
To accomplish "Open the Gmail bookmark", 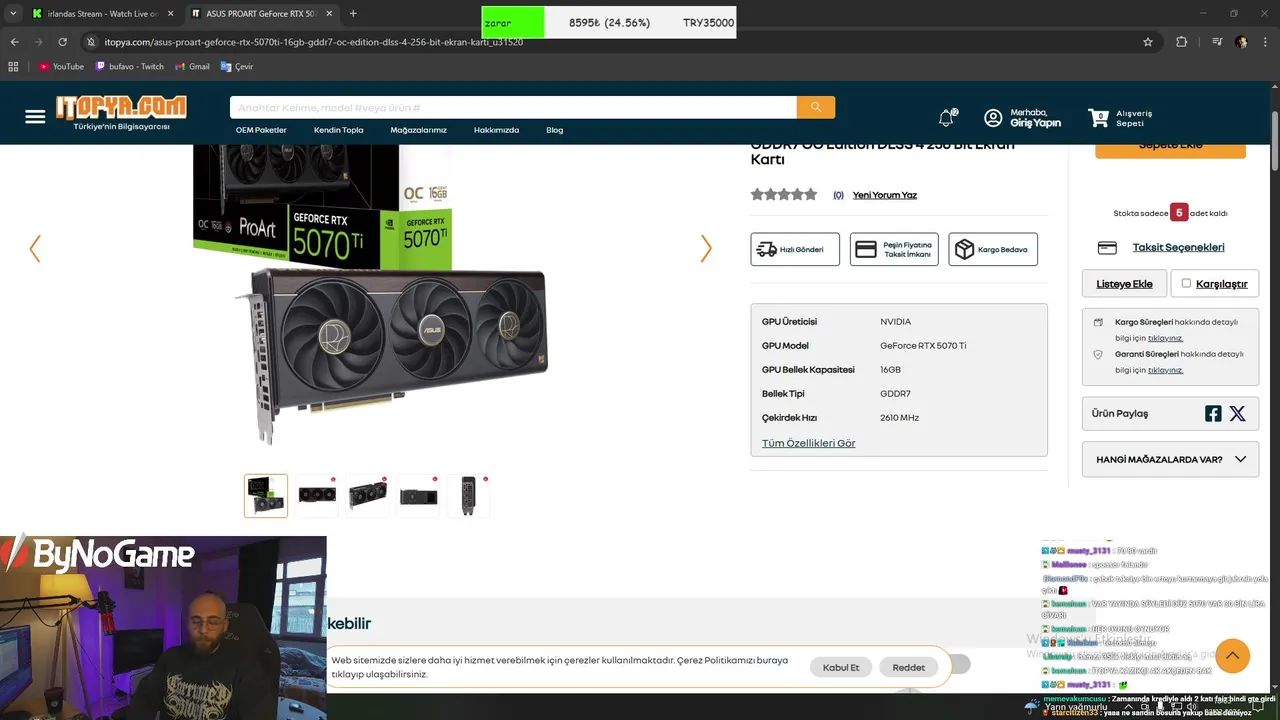I will coord(193,67).
